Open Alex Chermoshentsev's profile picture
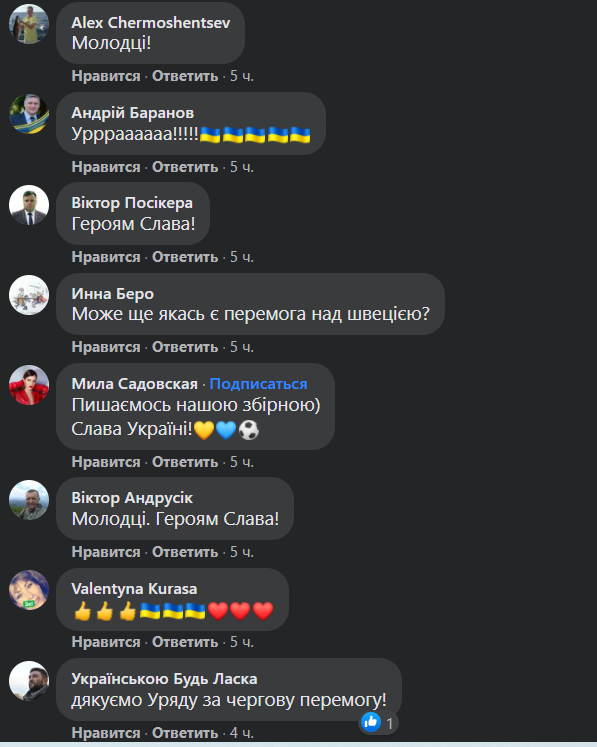The height and width of the screenshot is (747, 597). (x=29, y=24)
